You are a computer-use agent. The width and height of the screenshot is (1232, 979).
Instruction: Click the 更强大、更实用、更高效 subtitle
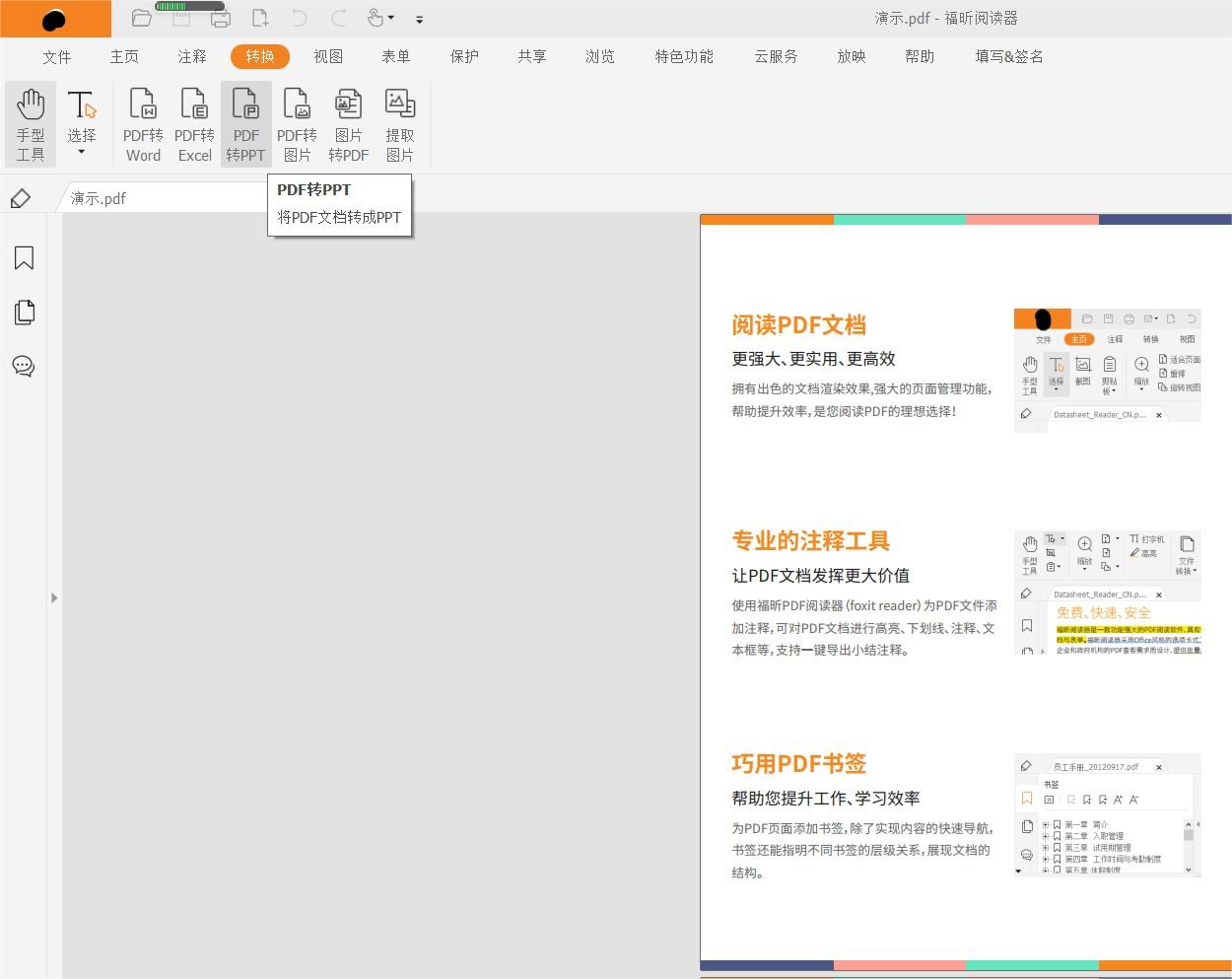click(x=813, y=359)
